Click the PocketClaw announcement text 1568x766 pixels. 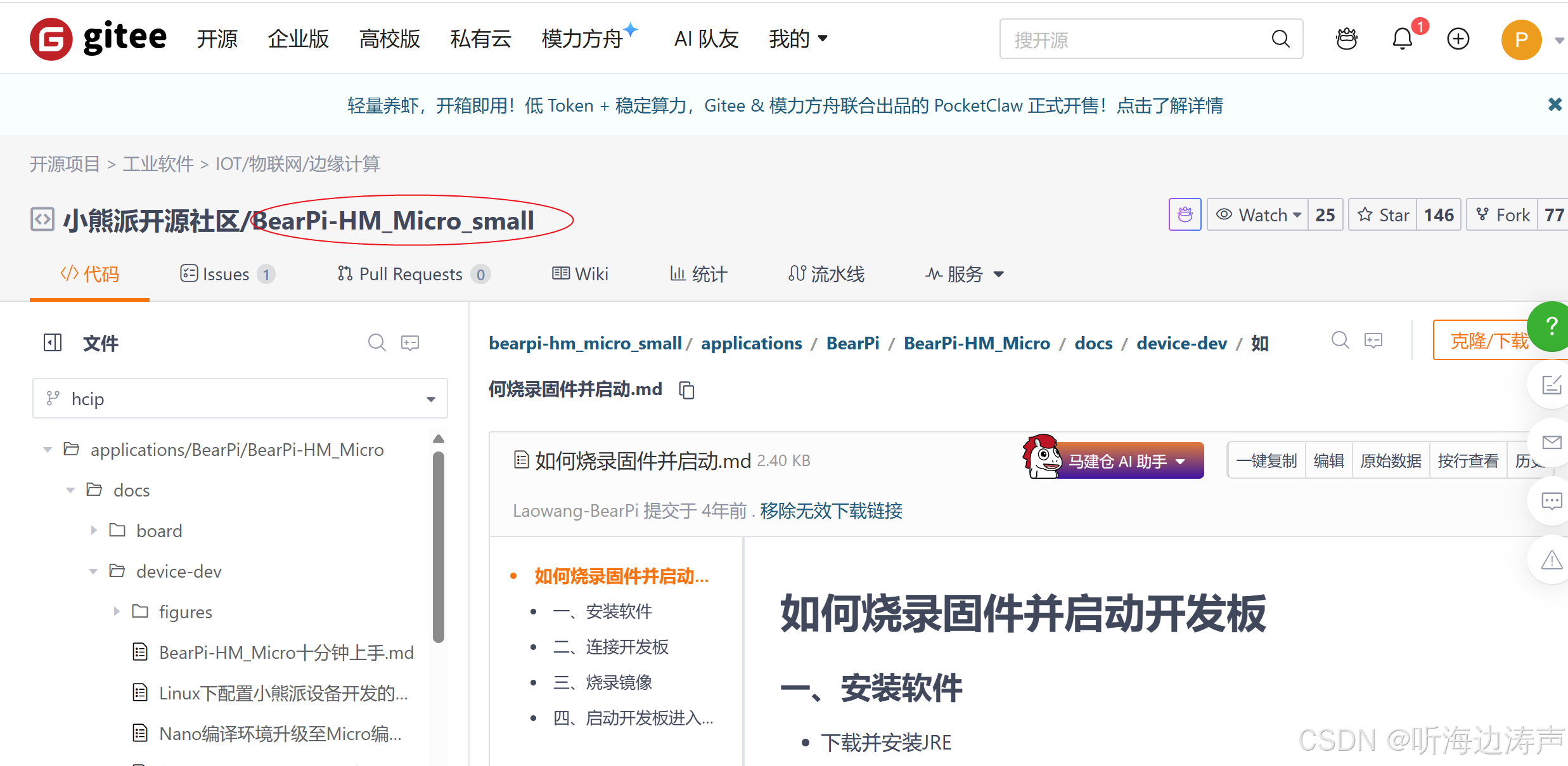tap(785, 105)
